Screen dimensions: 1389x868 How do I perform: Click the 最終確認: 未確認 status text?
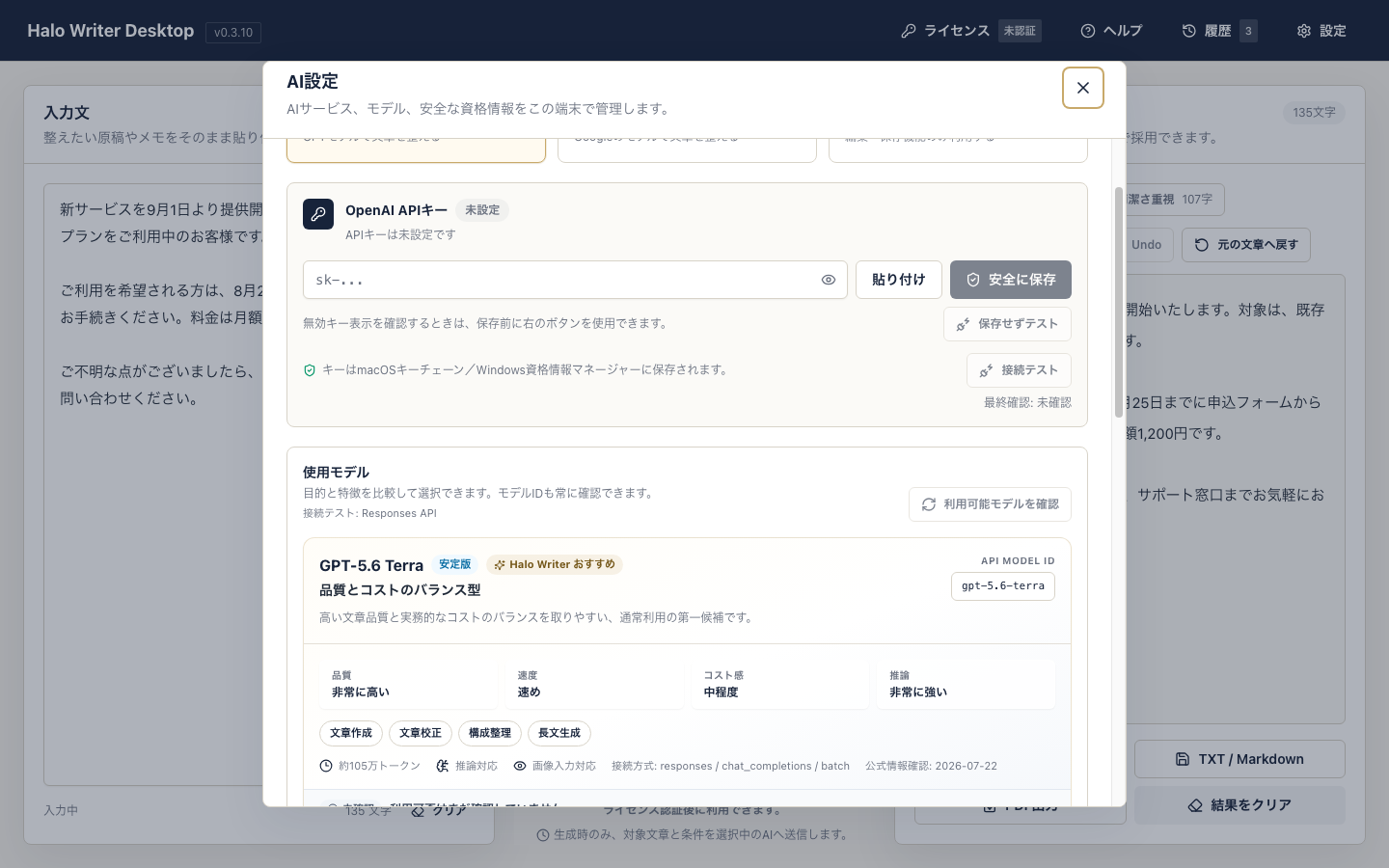point(1027,403)
